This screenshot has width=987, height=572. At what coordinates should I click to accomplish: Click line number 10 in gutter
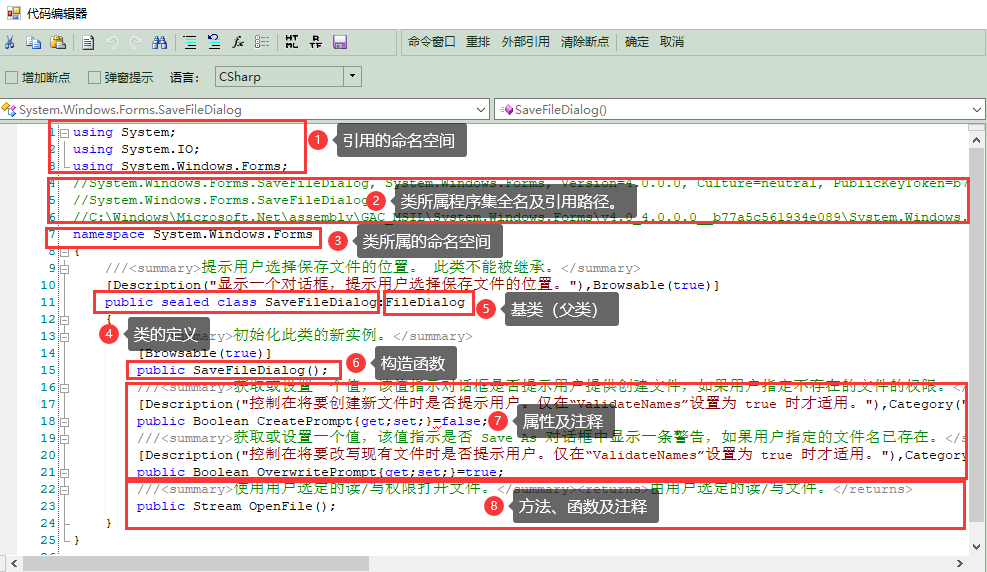48,286
